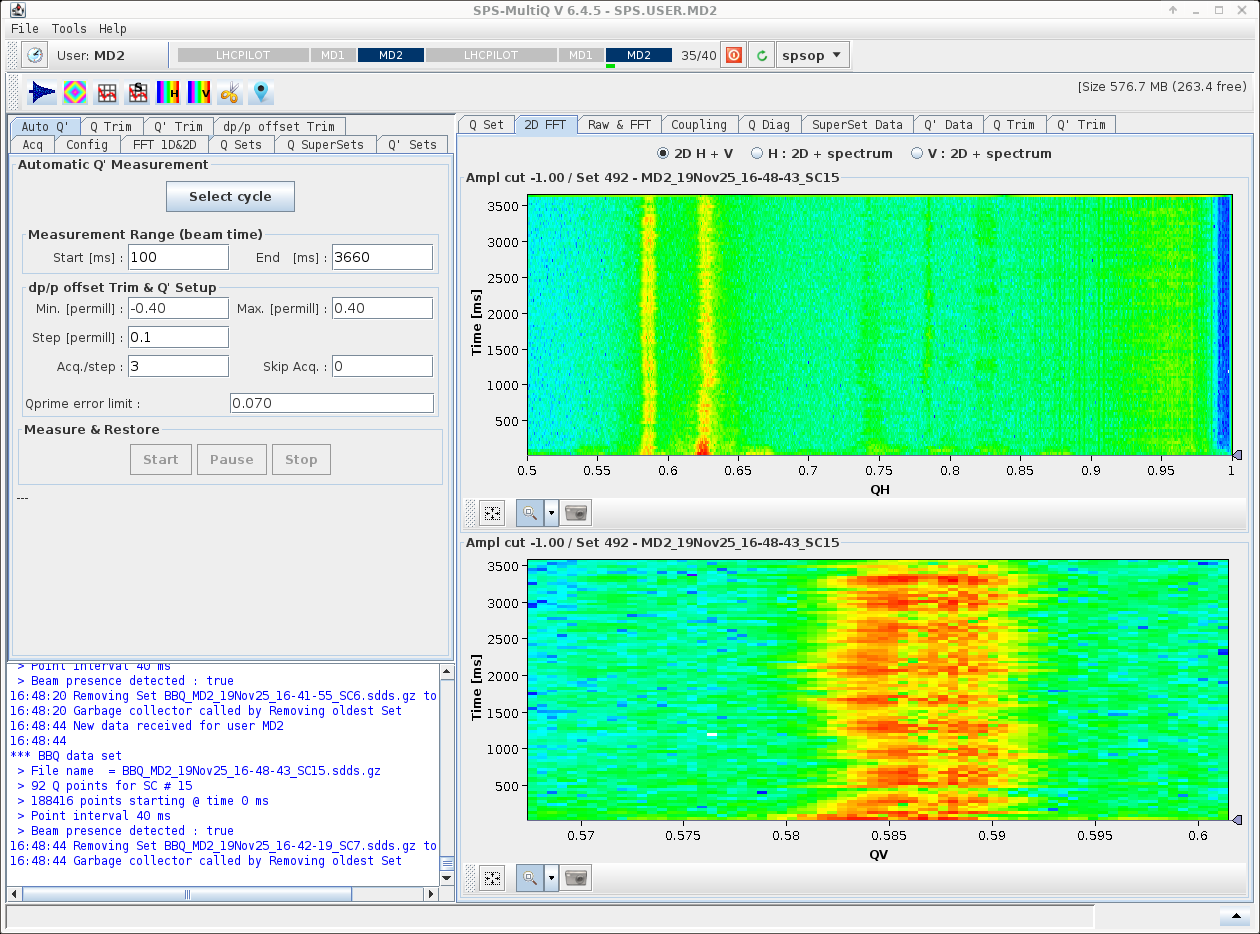Expand zoom mode arrow under QV plot
This screenshot has width=1260, height=934.
point(551,878)
